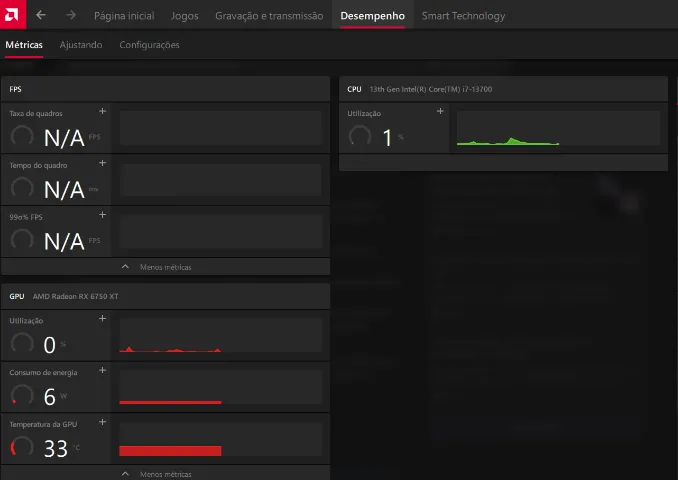678x480 pixels.
Task: Collapse GPU section via Menos métricas
Action: 165,474
